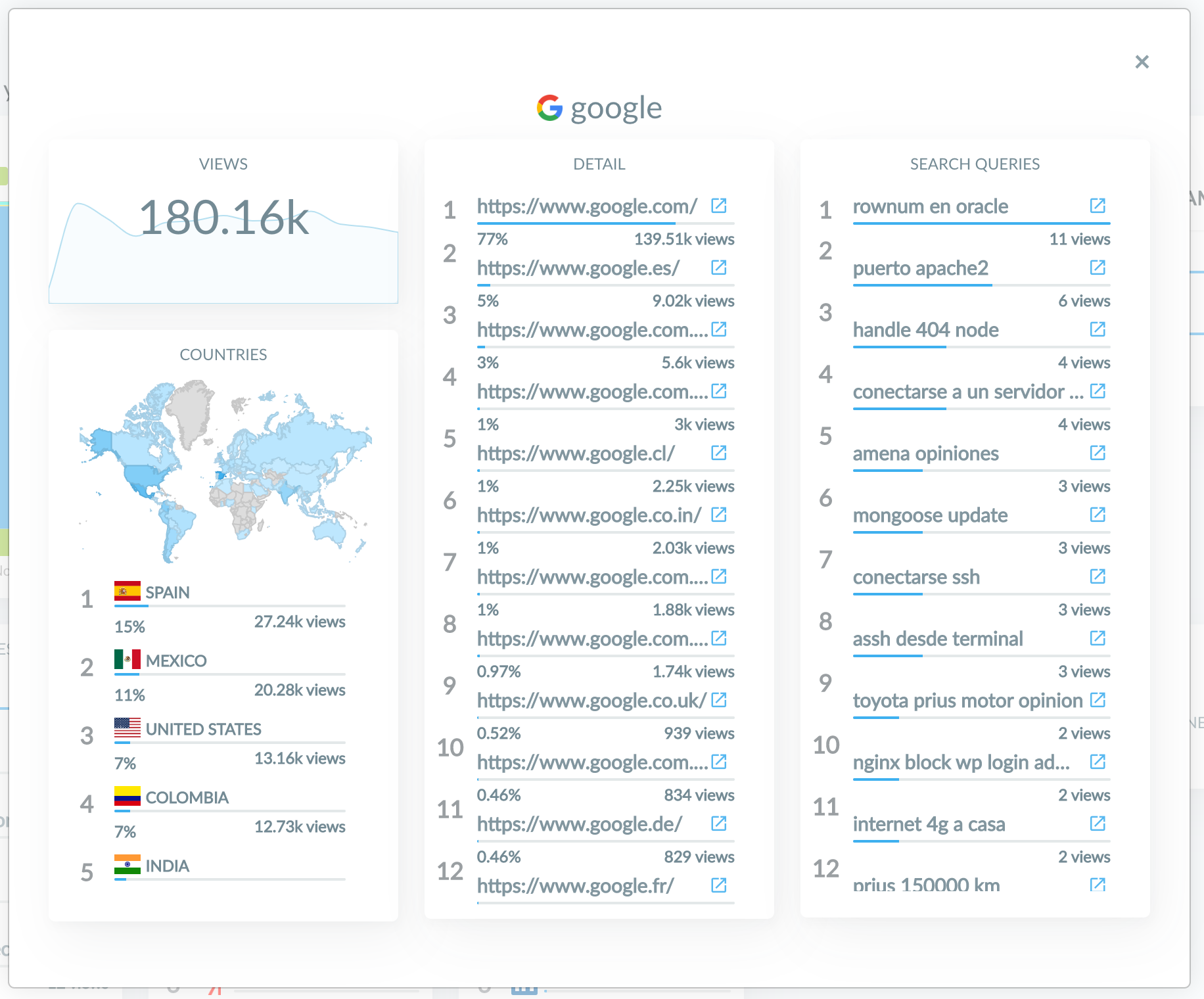
Task: Open external icon for puerto apache2 query
Action: (1098, 267)
